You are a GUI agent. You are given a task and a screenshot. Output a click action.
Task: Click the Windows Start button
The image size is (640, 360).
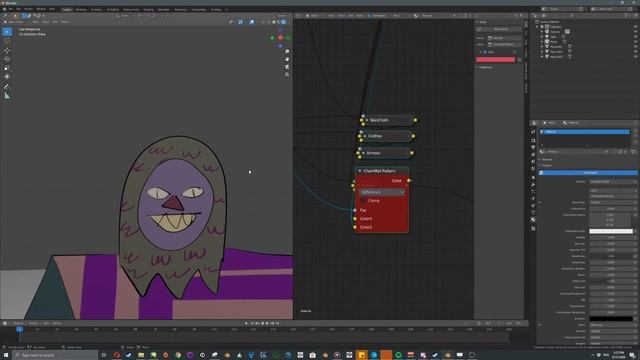tap(6, 355)
